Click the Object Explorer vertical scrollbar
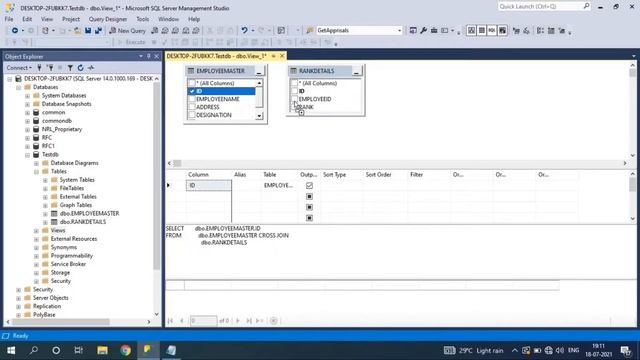 pos(157,176)
